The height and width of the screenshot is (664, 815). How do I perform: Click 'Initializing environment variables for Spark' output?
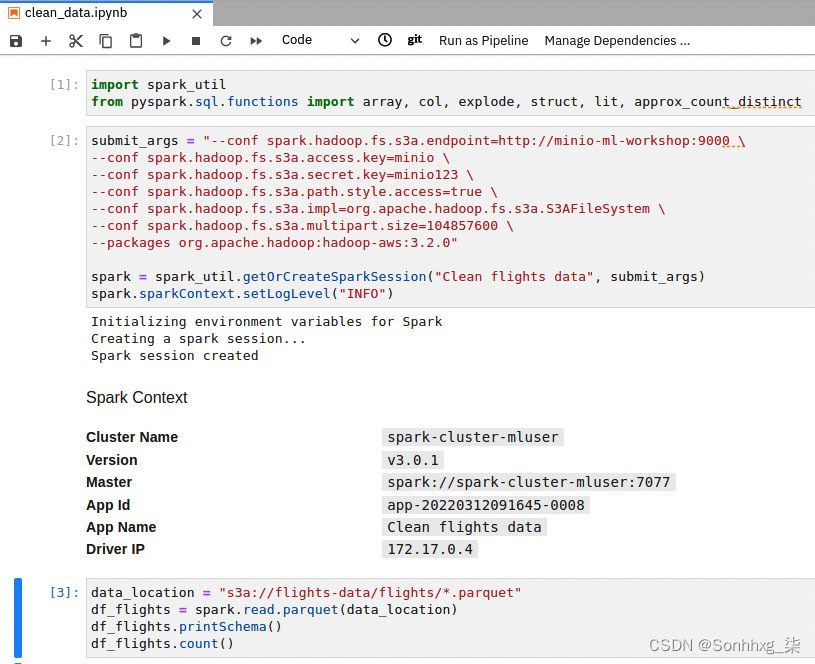[267, 322]
